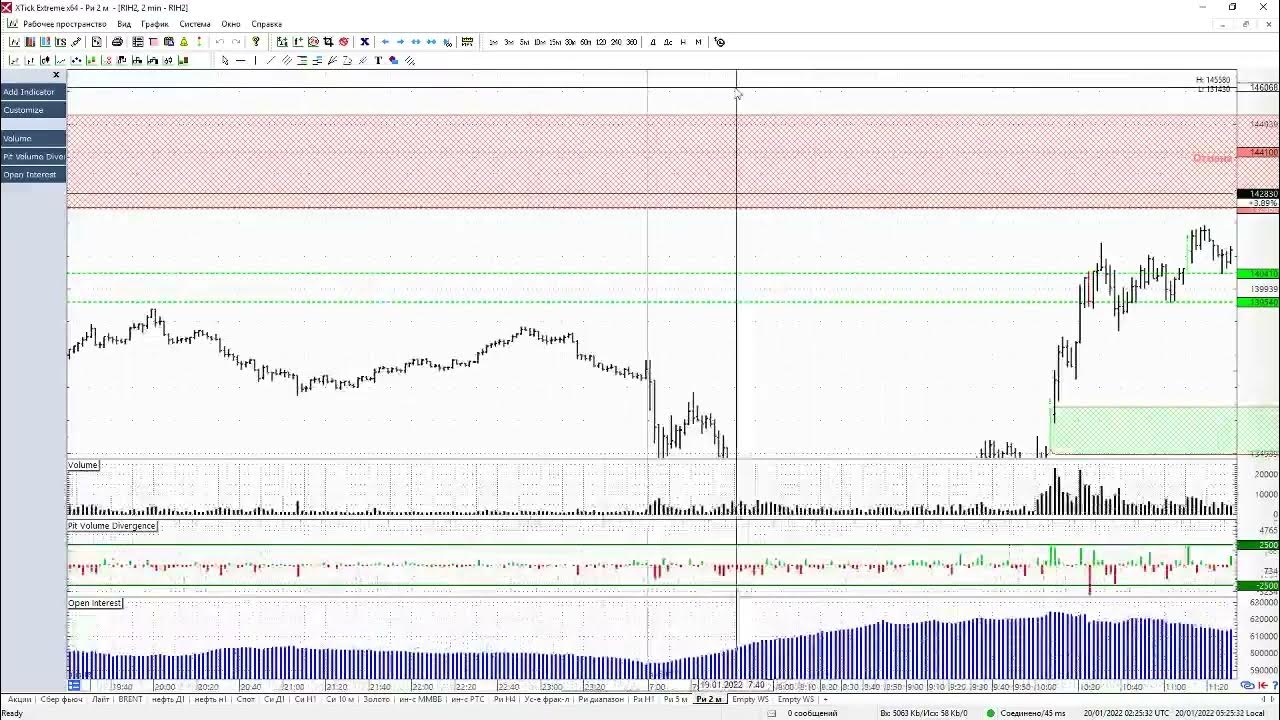Click the undo arrow icon
Image resolution: width=1280 pixels, height=720 pixels.
220,42
